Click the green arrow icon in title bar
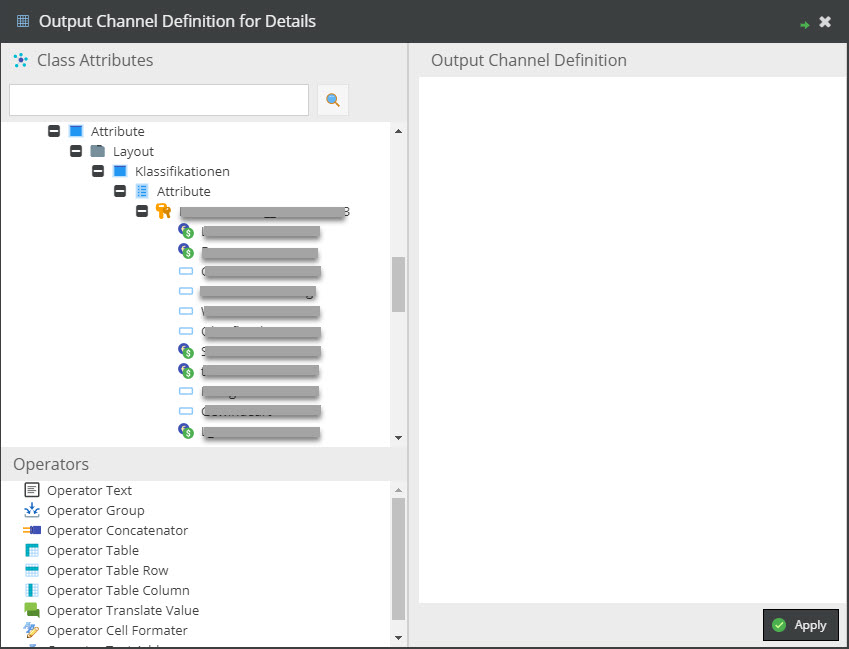This screenshot has height=649, width=849. 804,23
